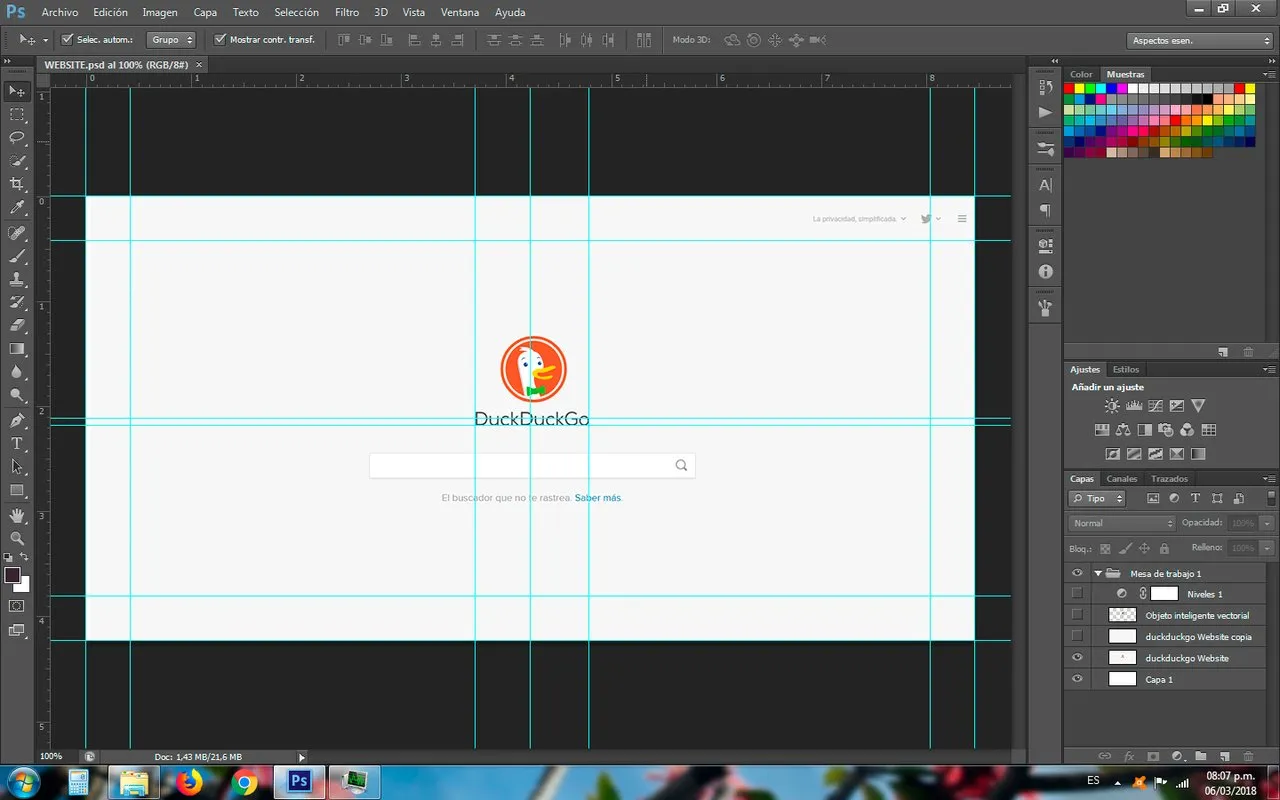Image resolution: width=1280 pixels, height=800 pixels.
Task: Collapse the Mesa de trabajo 1 group
Action: click(x=1098, y=574)
